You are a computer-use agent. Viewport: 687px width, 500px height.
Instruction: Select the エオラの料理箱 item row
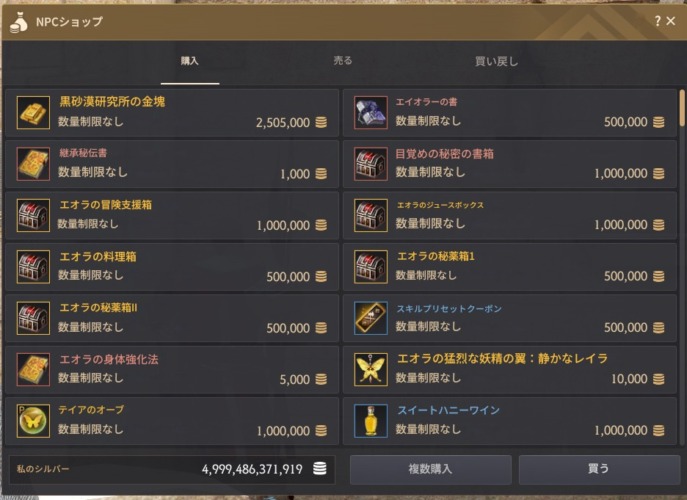[172, 267]
